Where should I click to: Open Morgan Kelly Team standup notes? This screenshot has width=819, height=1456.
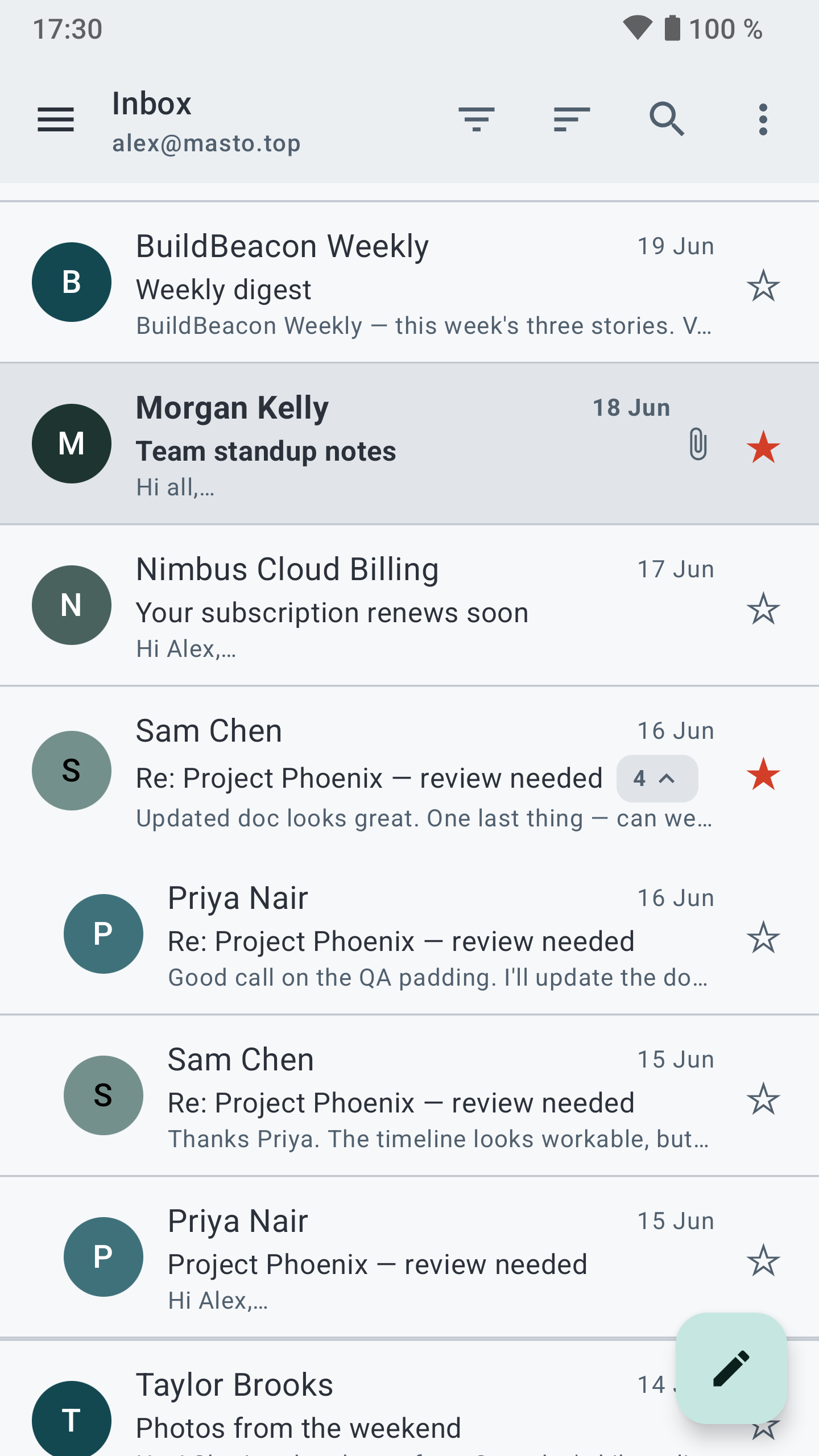(x=409, y=444)
